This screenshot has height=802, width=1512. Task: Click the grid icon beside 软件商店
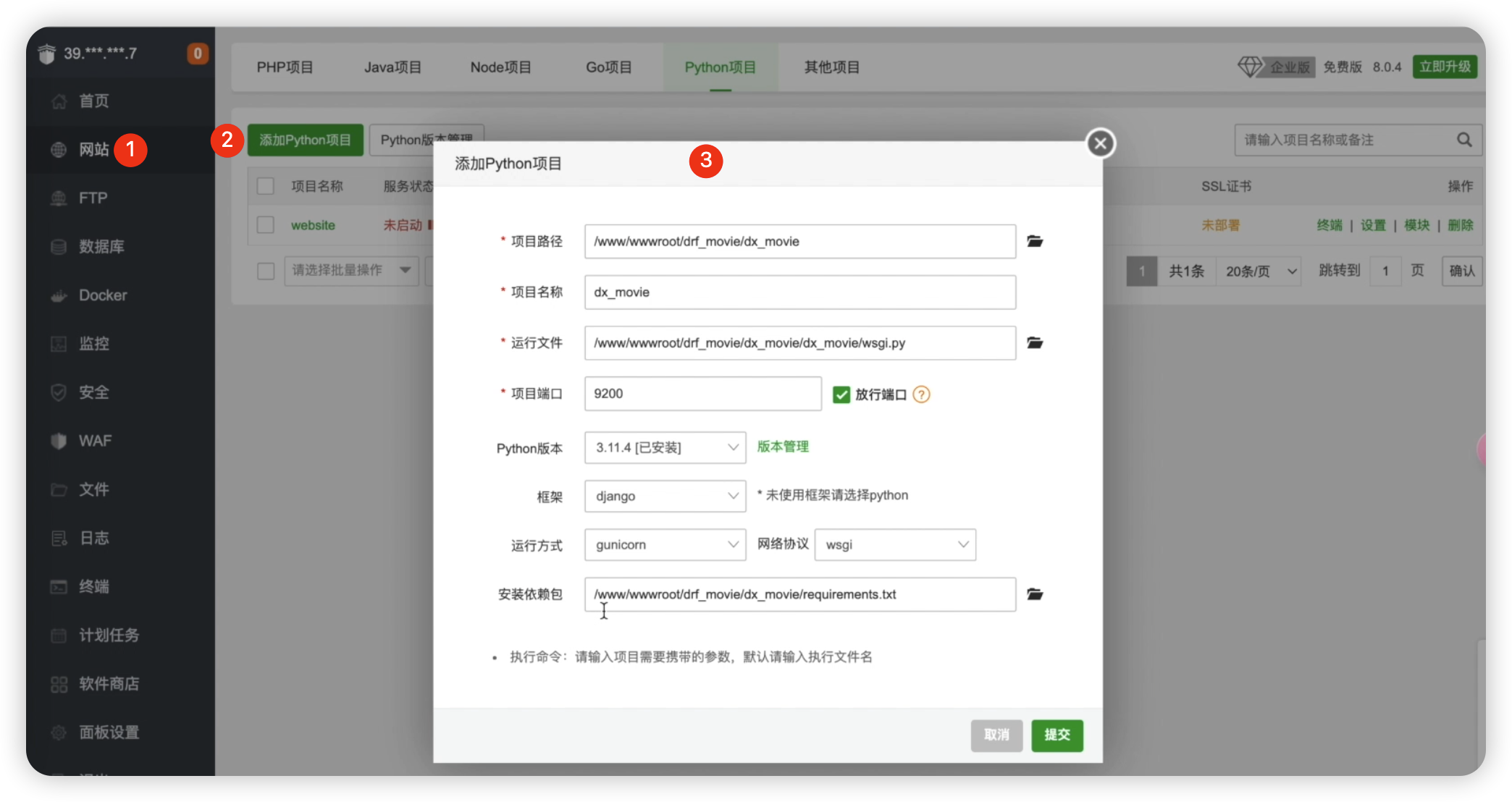click(59, 684)
